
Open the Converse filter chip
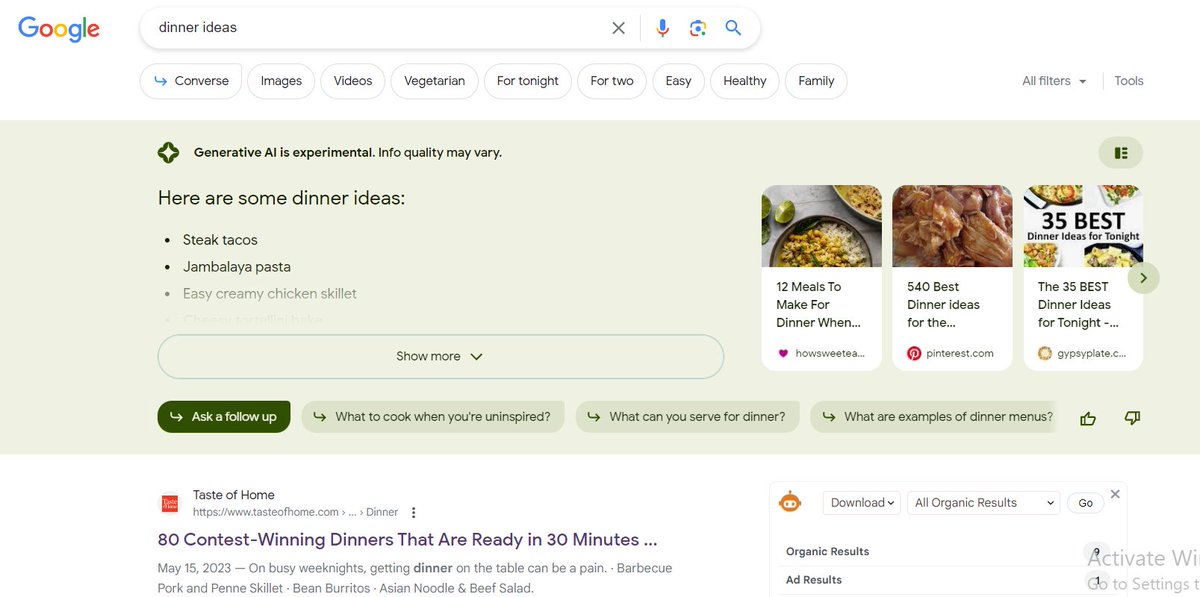[x=191, y=81]
